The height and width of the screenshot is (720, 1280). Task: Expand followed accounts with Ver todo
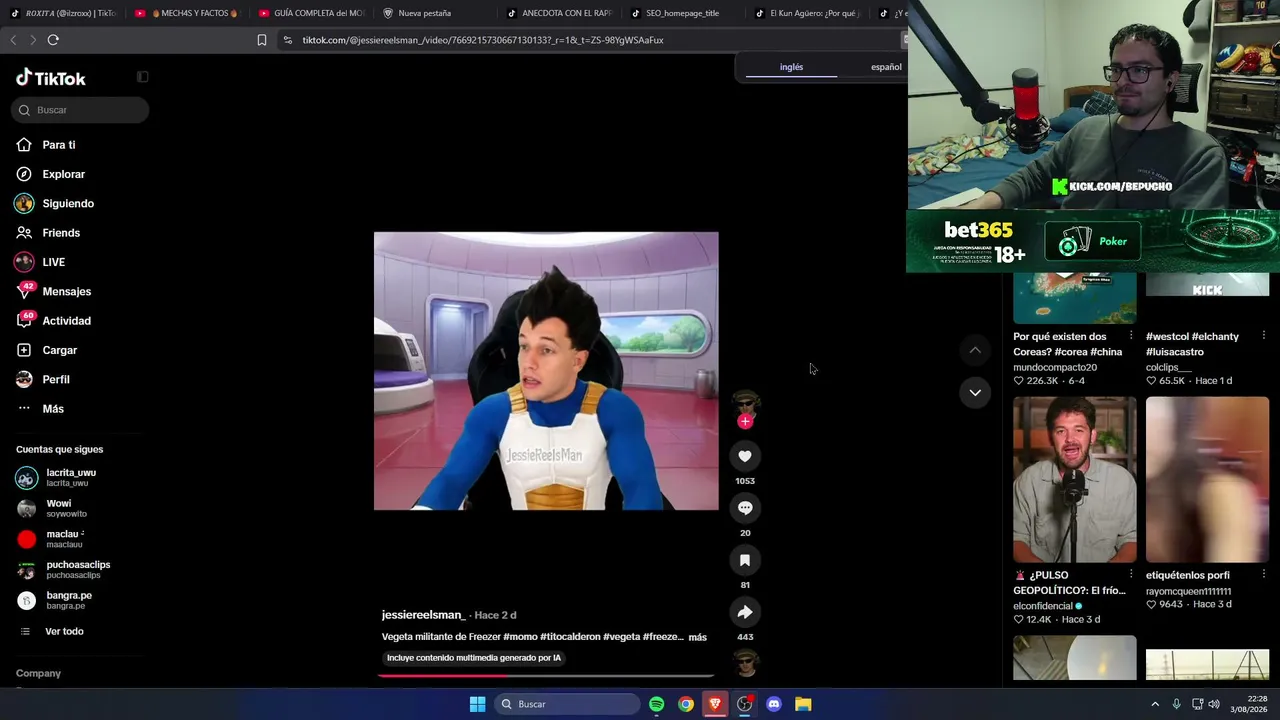52,632
